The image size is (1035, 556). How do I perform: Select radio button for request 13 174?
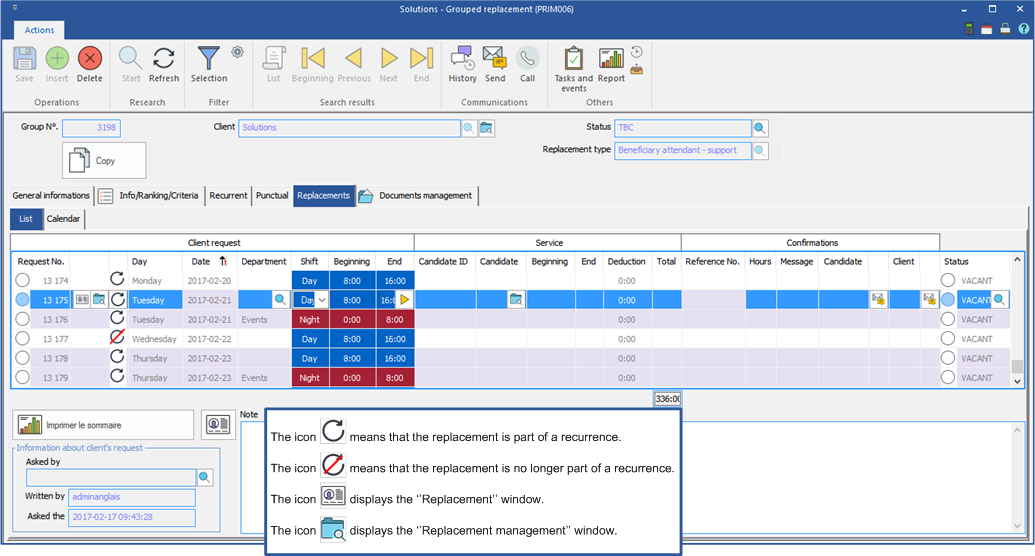click(x=22, y=281)
